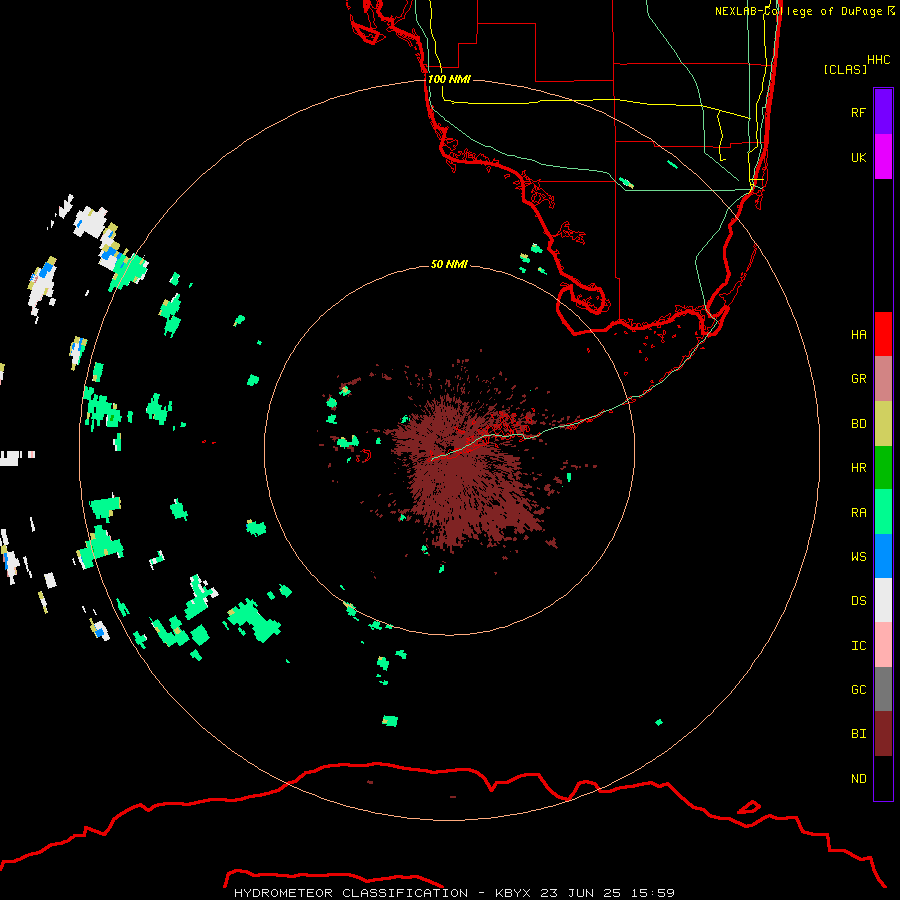Click the NEXLAB-College of DuPage credit text
This screenshot has height=900, width=900.
point(798,11)
